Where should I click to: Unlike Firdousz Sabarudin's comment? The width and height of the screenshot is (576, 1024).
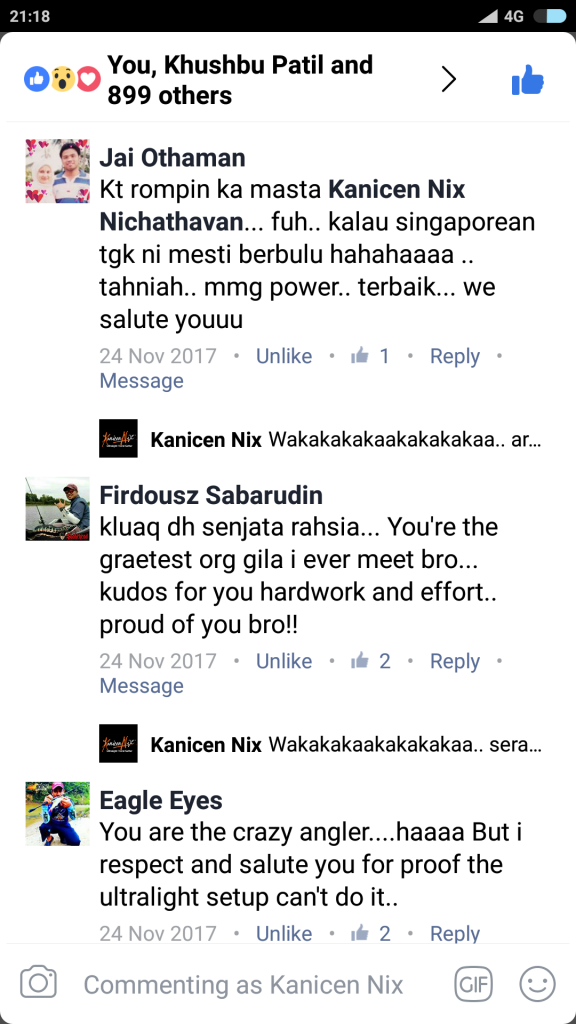tap(284, 661)
